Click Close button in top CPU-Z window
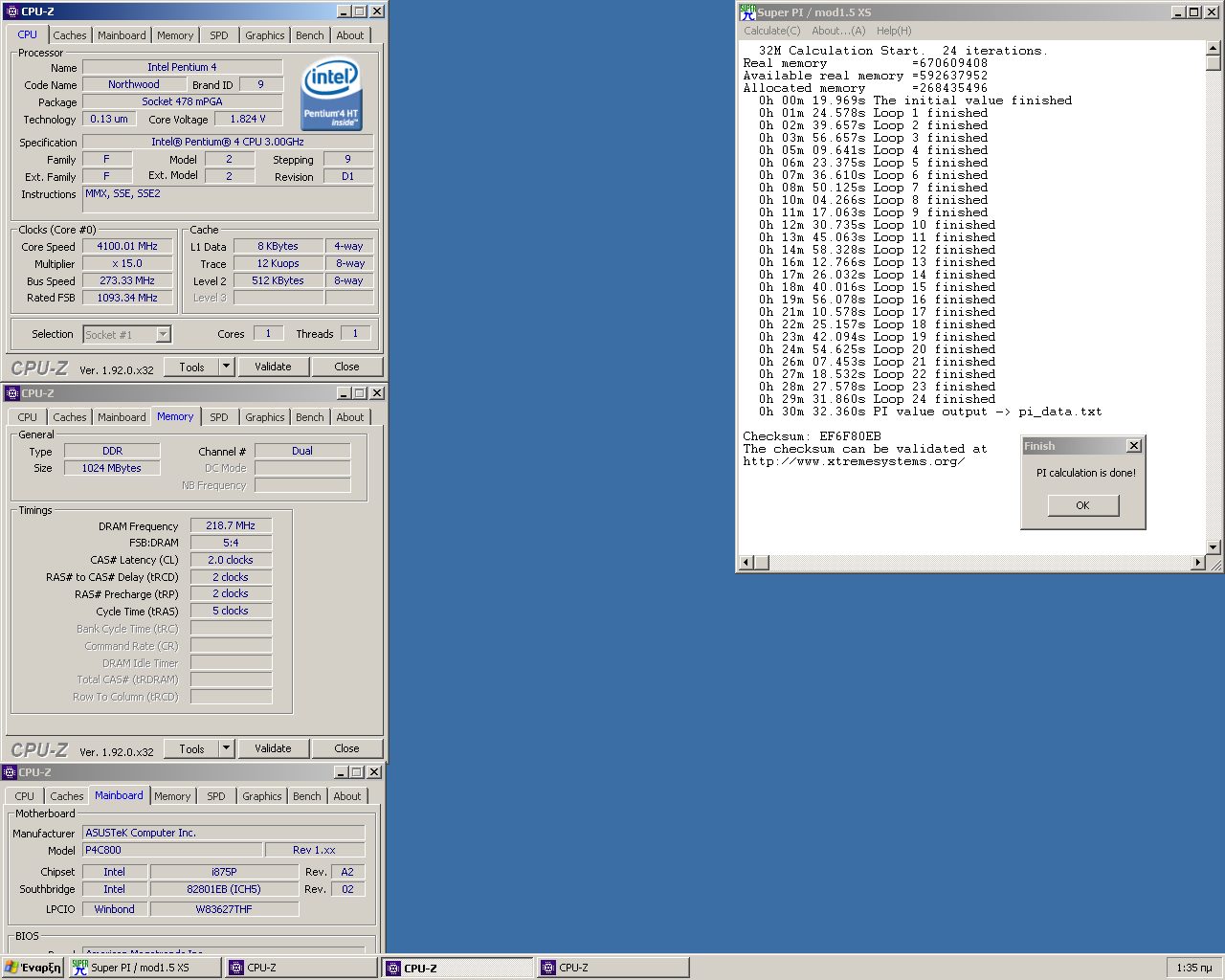Image resolution: width=1225 pixels, height=980 pixels. point(346,367)
